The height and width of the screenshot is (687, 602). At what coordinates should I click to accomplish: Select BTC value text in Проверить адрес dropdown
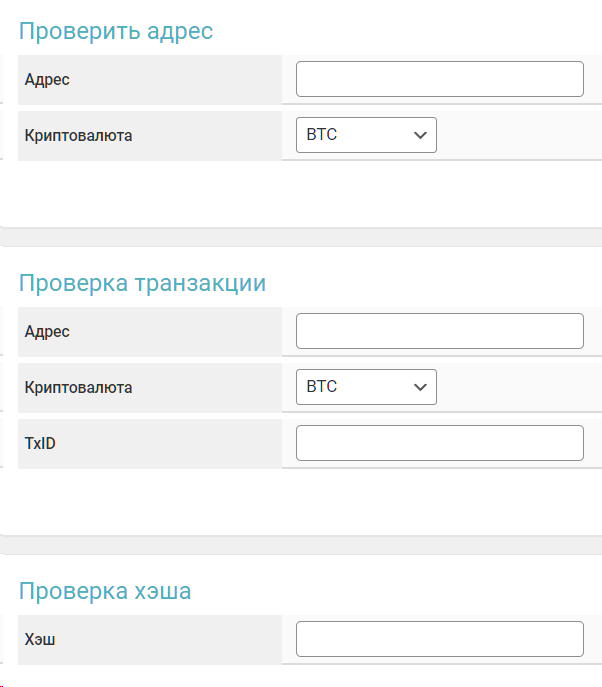pos(322,135)
